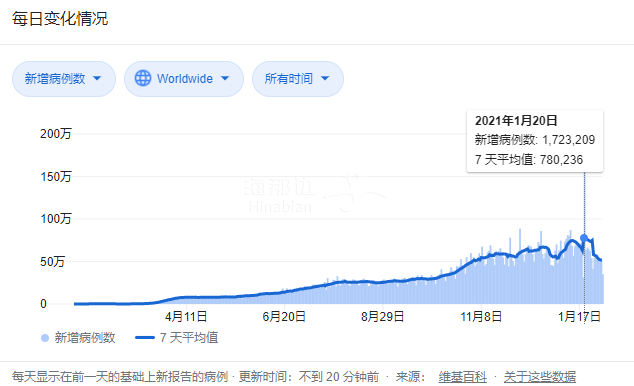Click the 1月17日 axis label

coord(579,316)
